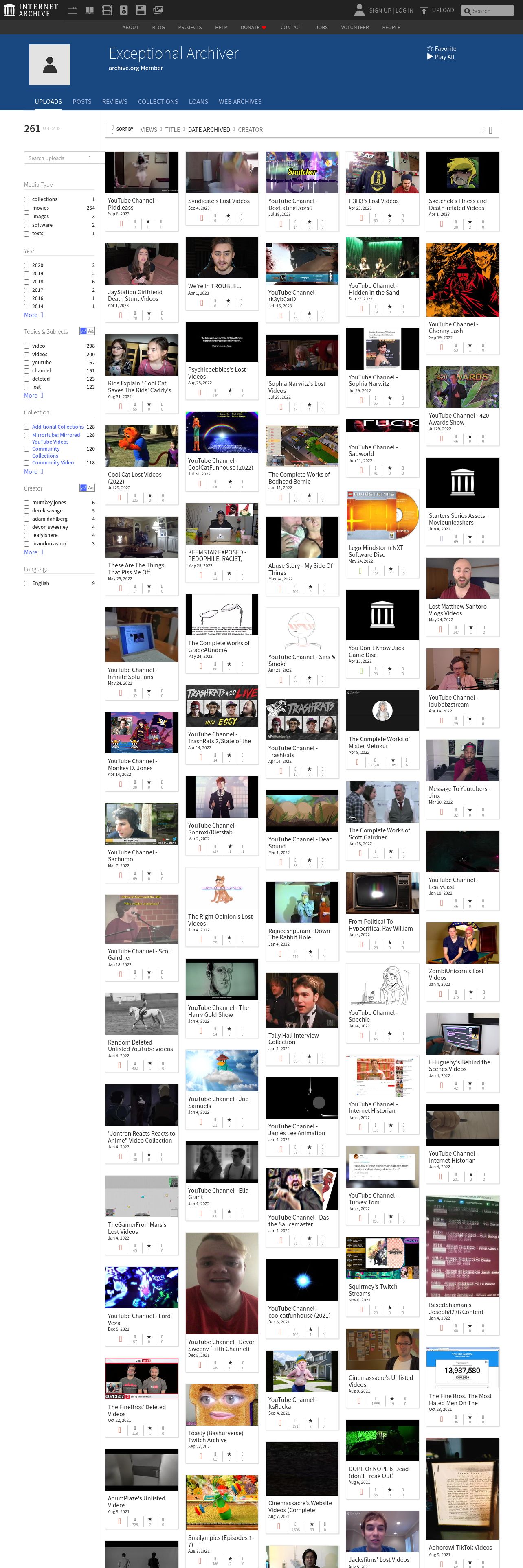Sort by Views
The width and height of the screenshot is (523, 1568).
click(x=149, y=130)
